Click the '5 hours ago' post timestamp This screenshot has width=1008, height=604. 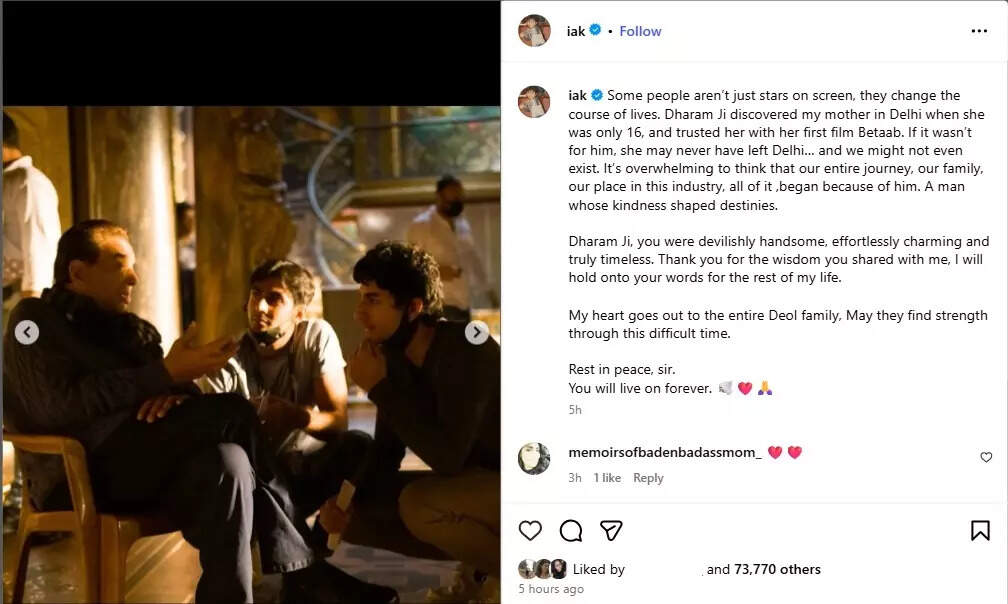click(551, 589)
